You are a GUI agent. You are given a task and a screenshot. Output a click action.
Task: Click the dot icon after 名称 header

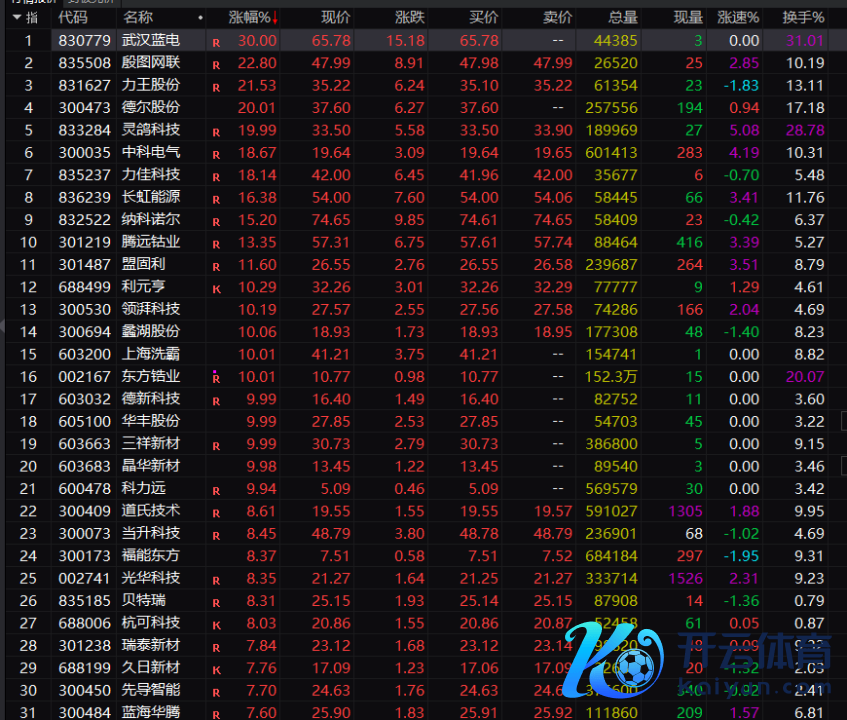pos(200,17)
